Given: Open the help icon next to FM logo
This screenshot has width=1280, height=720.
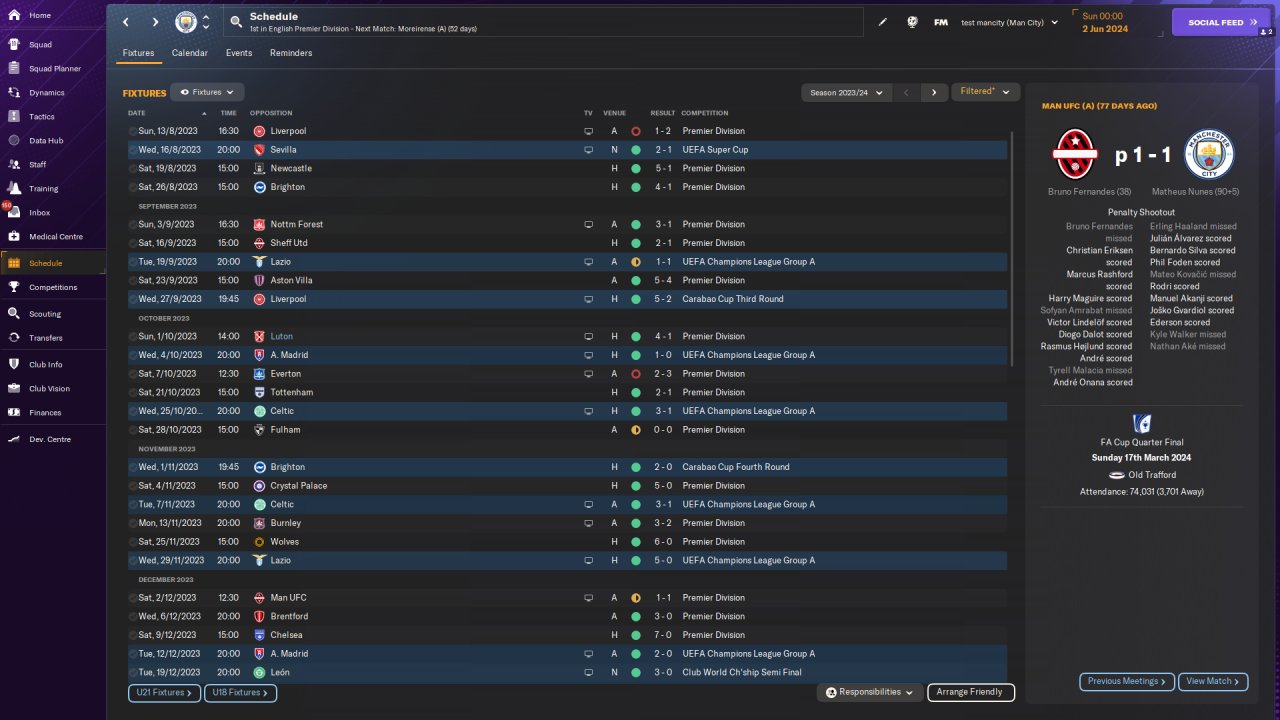Looking at the screenshot, I should [x=912, y=22].
